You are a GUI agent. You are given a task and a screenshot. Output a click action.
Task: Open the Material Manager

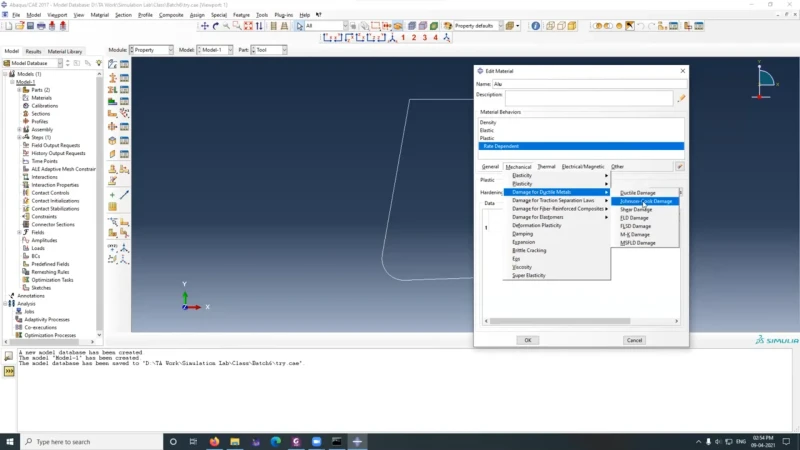(x=124, y=64)
